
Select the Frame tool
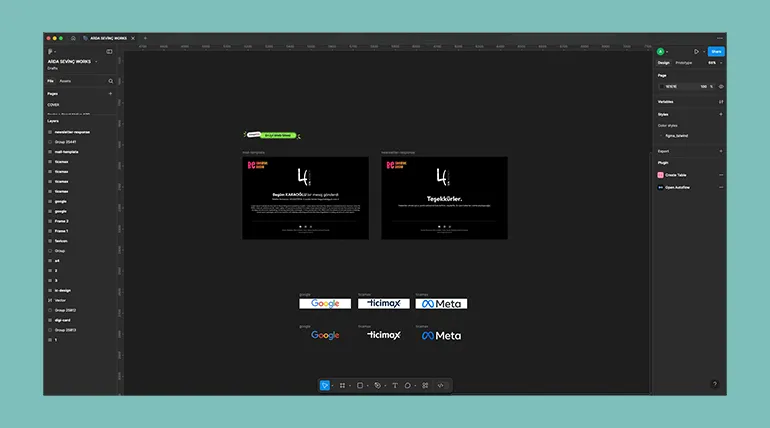[x=342, y=385]
